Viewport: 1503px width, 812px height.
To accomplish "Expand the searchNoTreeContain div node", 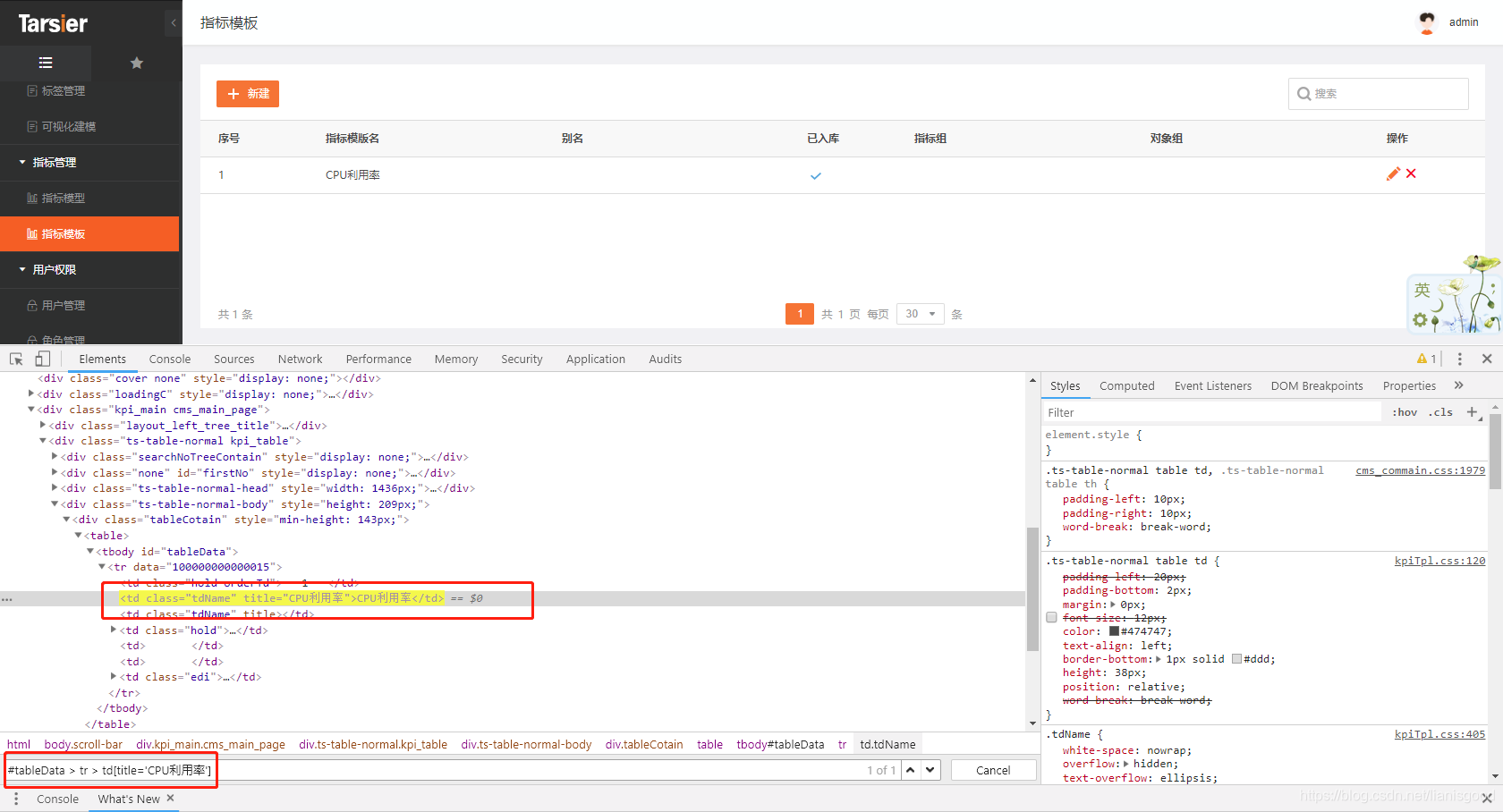I will [x=55, y=456].
